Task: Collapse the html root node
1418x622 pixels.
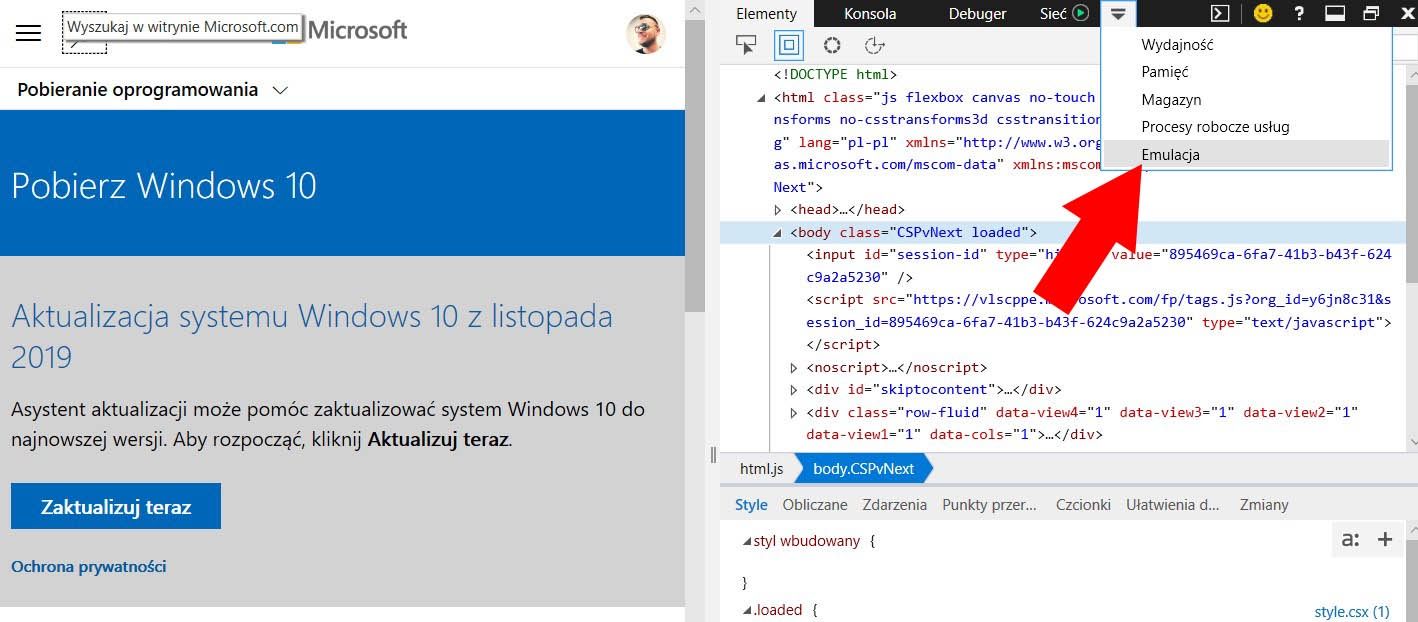Action: point(762,98)
